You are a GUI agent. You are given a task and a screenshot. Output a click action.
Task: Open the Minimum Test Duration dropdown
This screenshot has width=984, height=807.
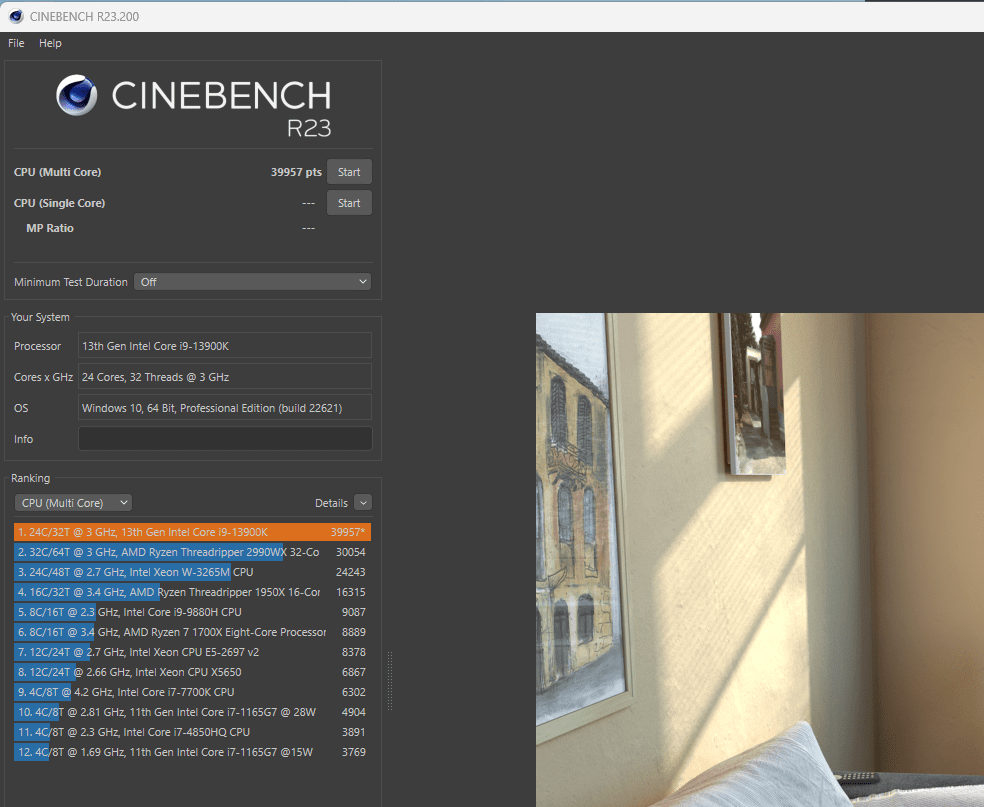click(252, 282)
